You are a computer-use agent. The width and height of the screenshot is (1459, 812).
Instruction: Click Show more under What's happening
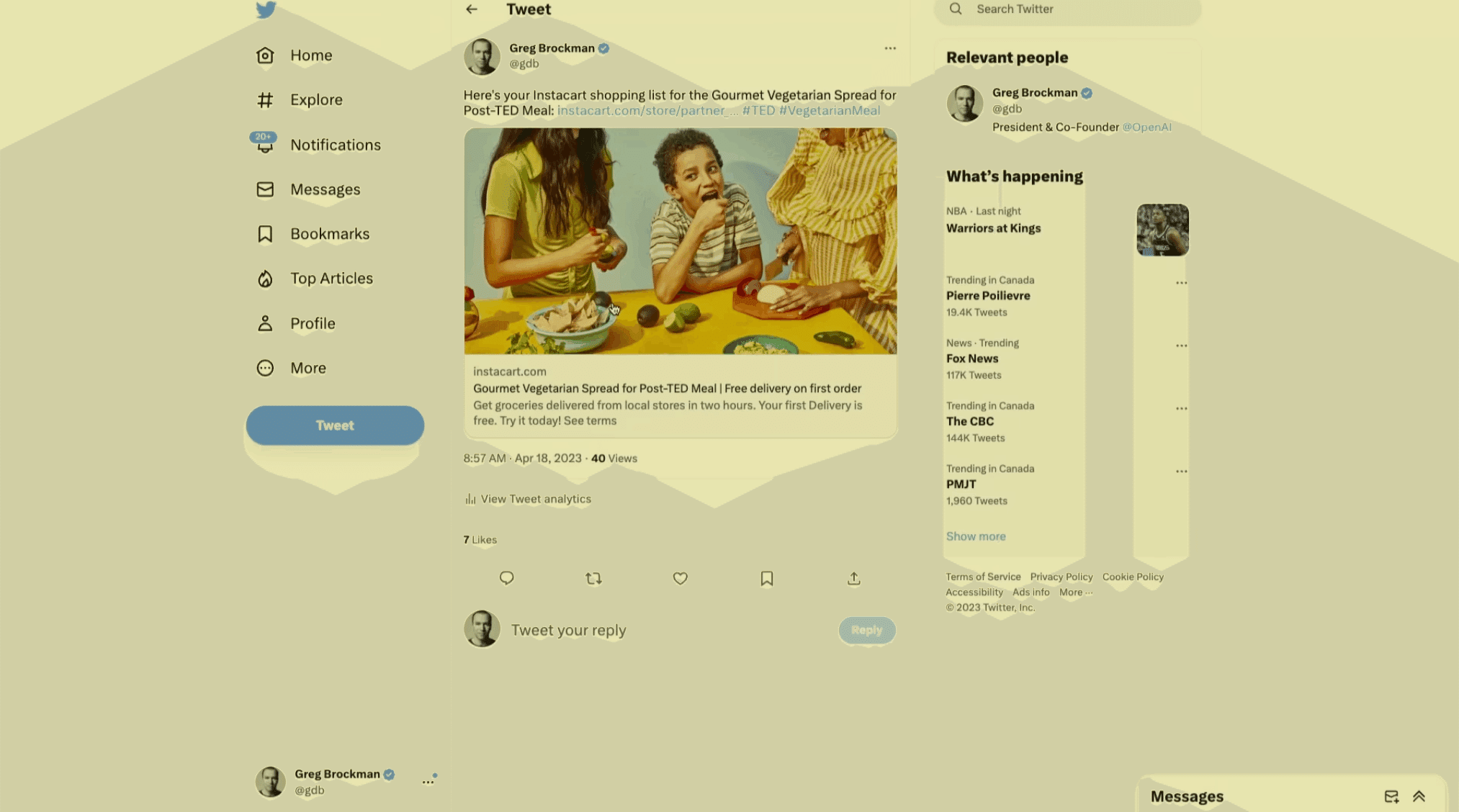[x=976, y=536]
